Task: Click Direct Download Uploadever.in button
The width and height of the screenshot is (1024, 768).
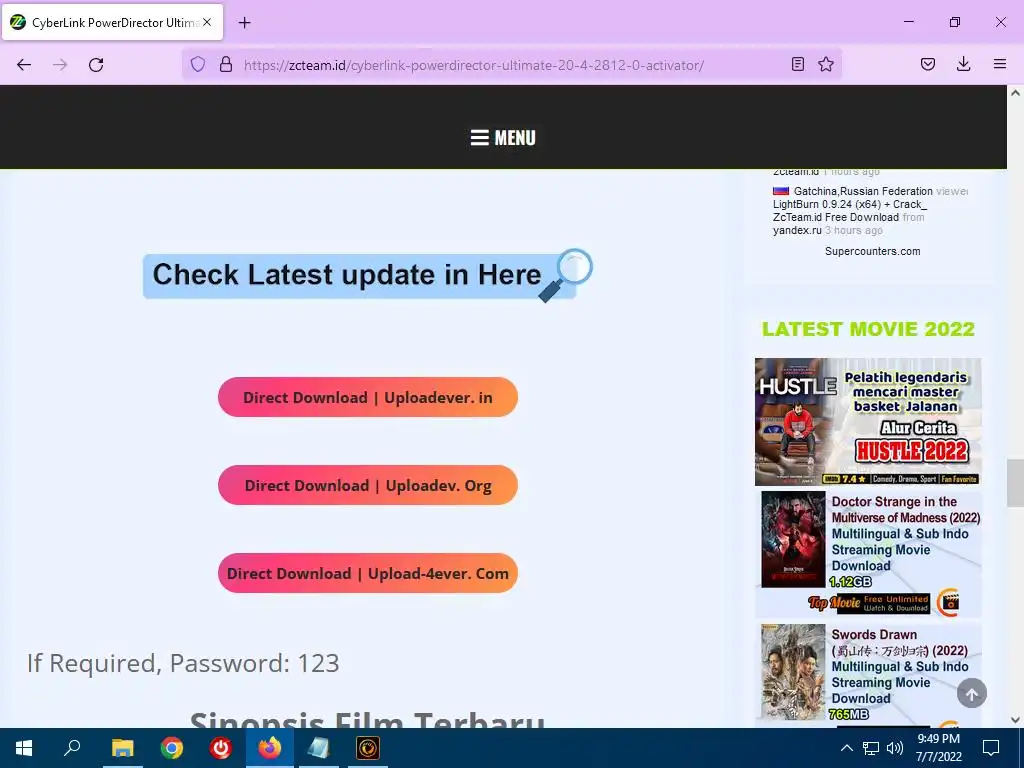Action: [368, 397]
